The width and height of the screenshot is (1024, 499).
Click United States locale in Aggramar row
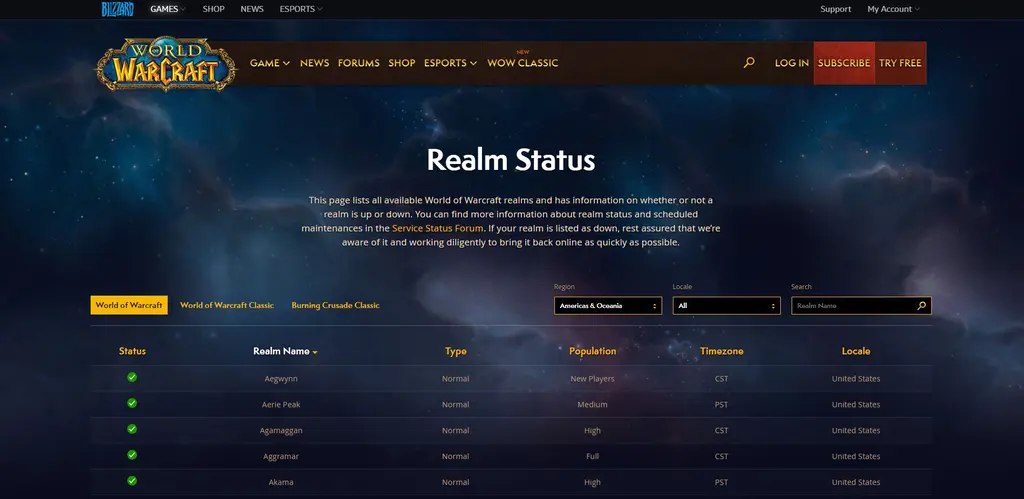856,456
